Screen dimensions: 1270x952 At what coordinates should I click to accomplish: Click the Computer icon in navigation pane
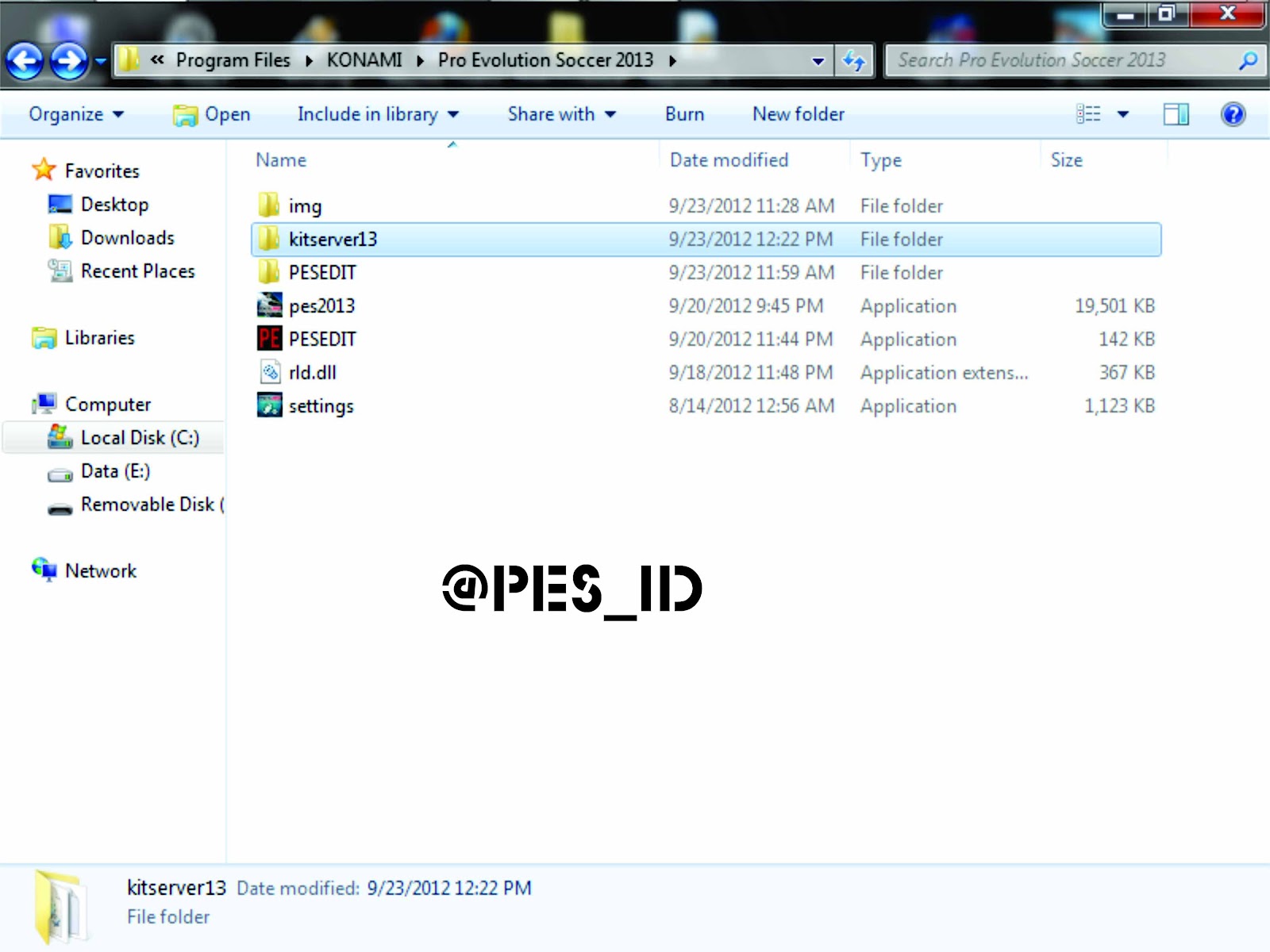pos(44,404)
